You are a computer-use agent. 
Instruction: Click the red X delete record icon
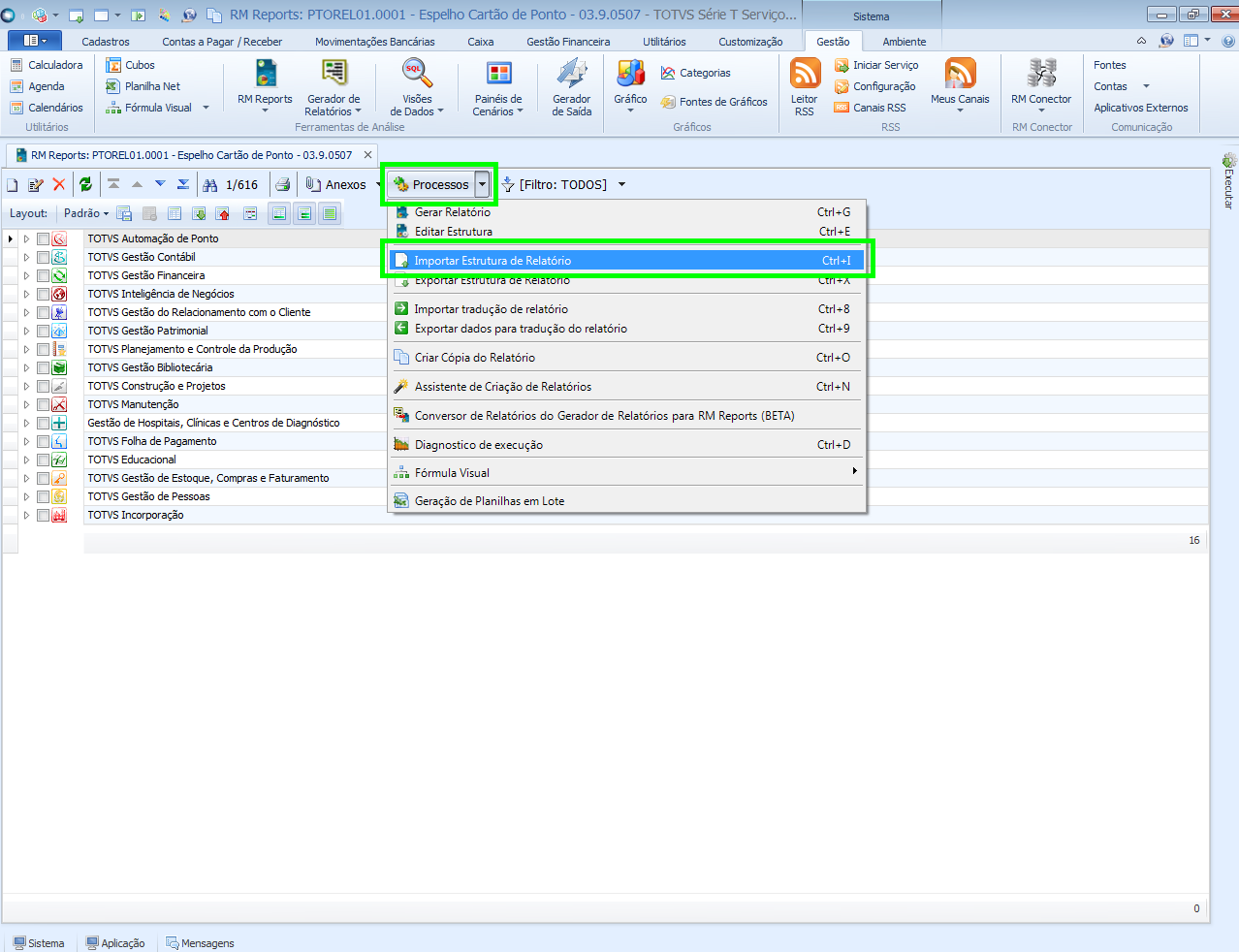(59, 184)
